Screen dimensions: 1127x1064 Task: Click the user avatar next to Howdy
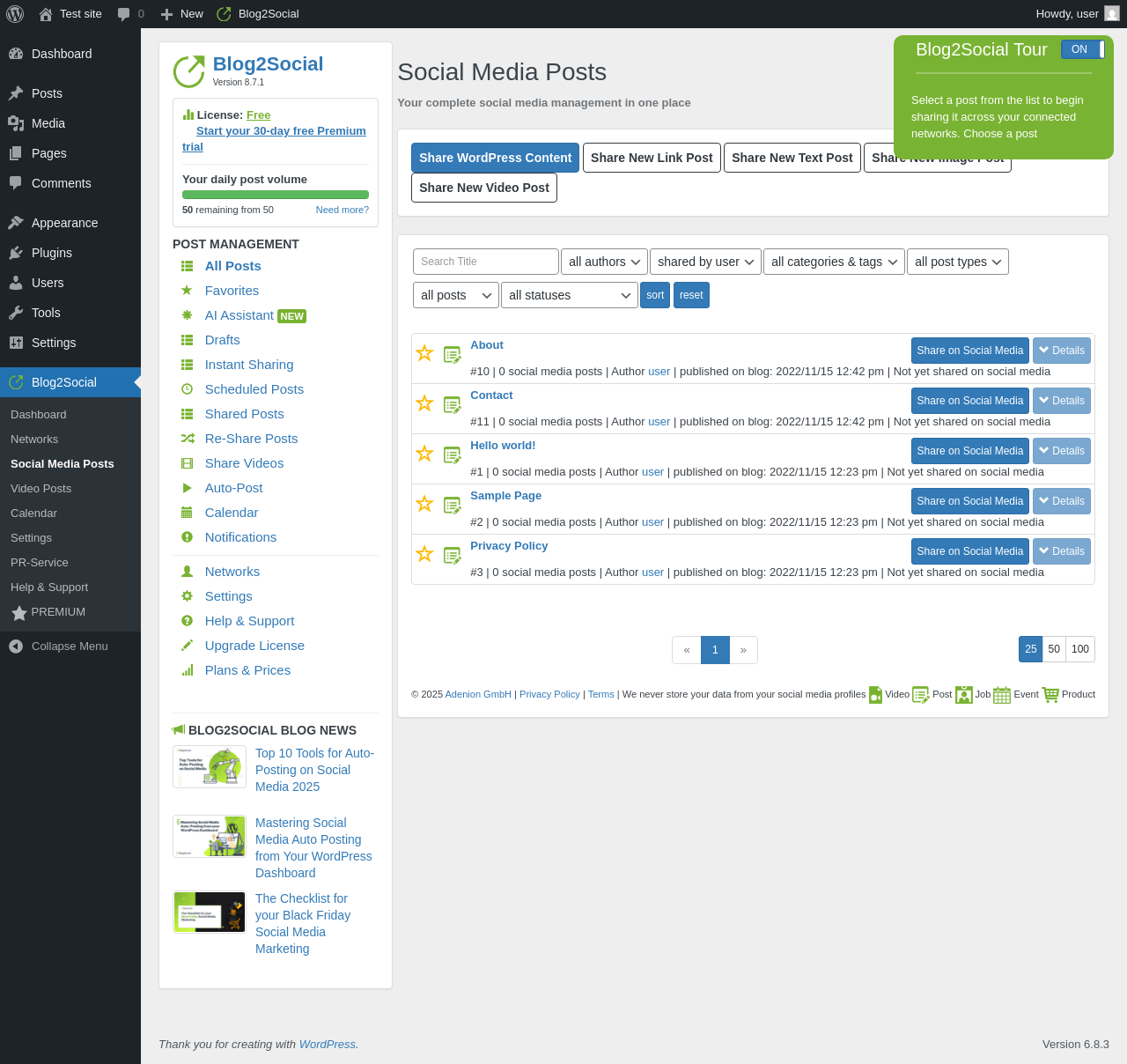point(1112,14)
